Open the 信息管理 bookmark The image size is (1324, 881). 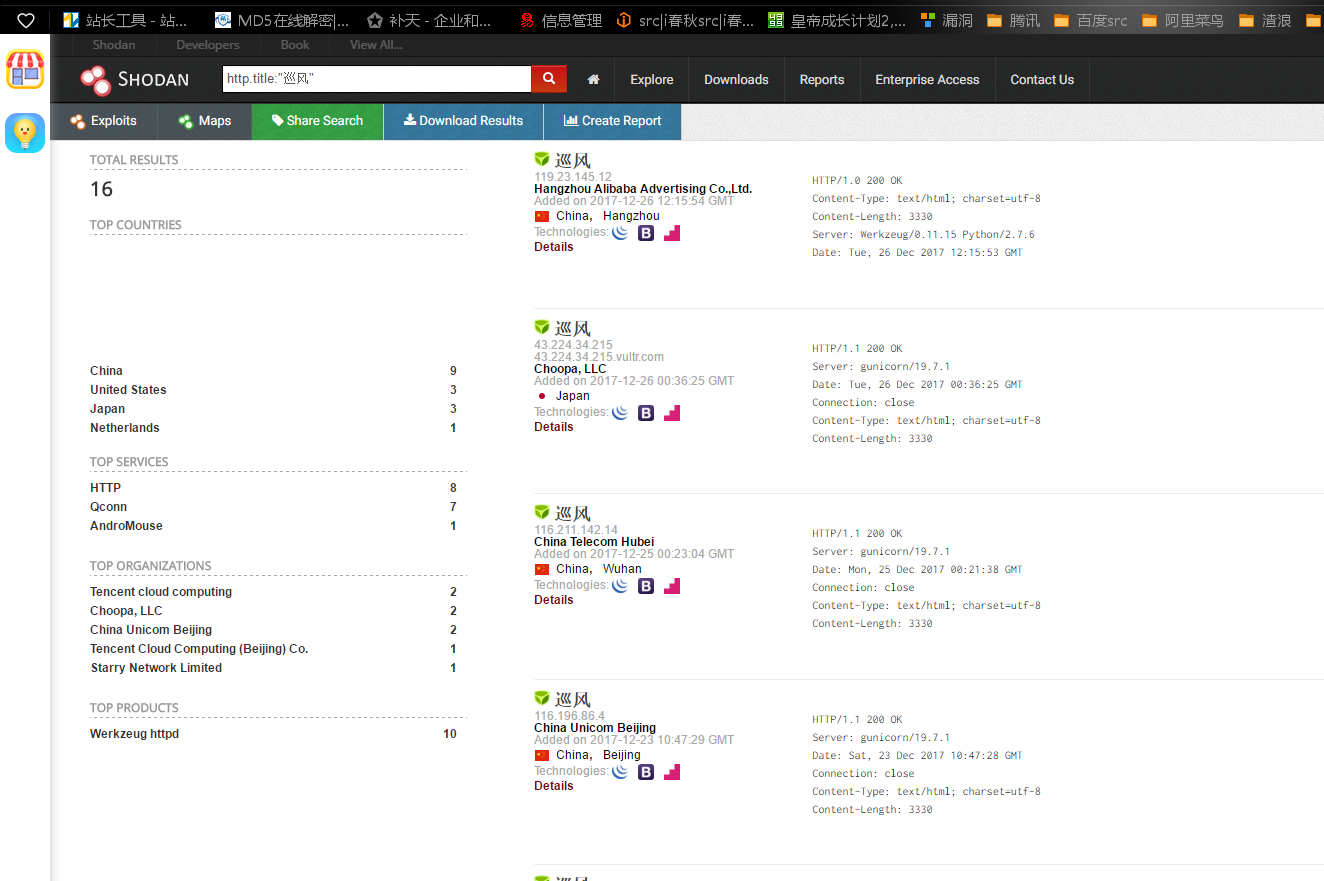click(x=560, y=20)
